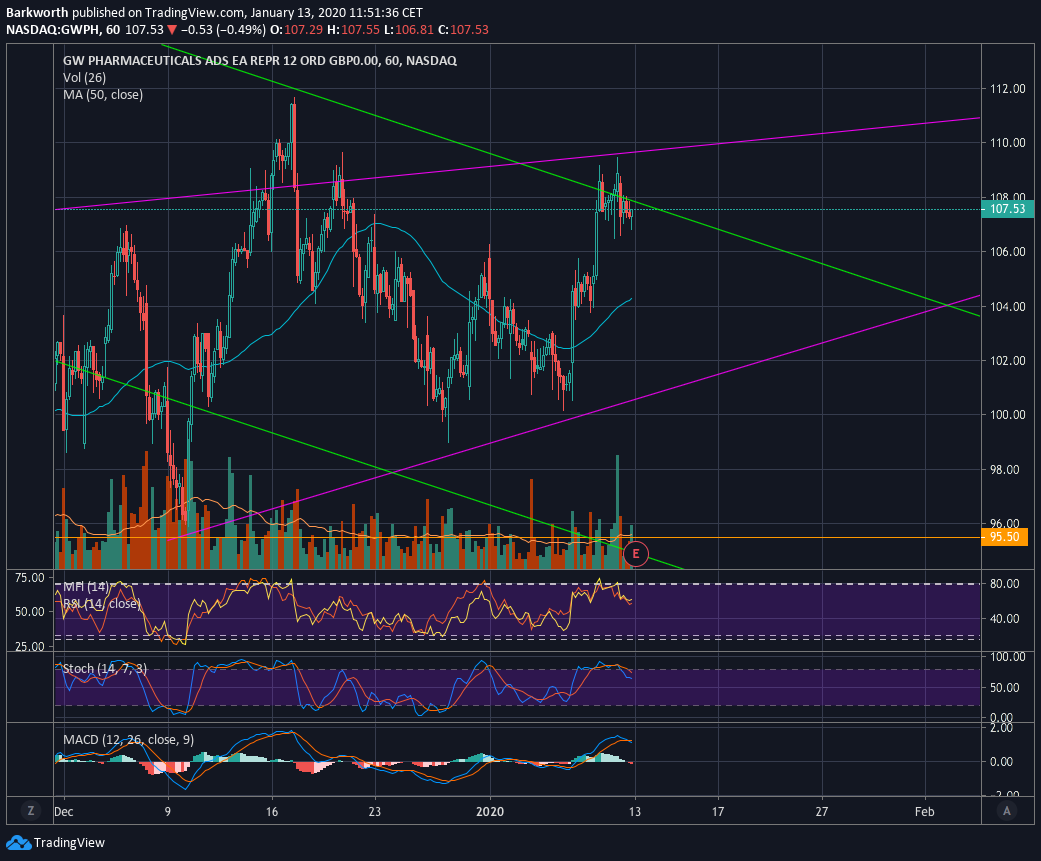
Task: Click the 107.53 current price label
Action: point(1007,209)
